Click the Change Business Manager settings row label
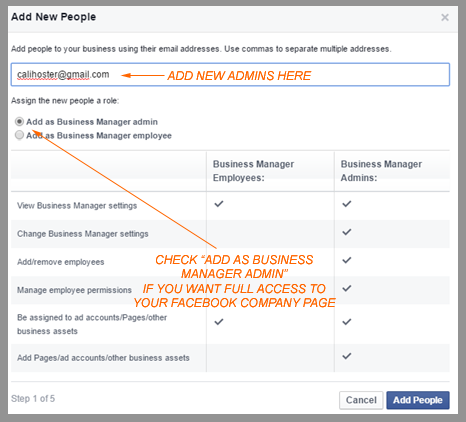Viewport: 466px width, 422px height. (83, 234)
